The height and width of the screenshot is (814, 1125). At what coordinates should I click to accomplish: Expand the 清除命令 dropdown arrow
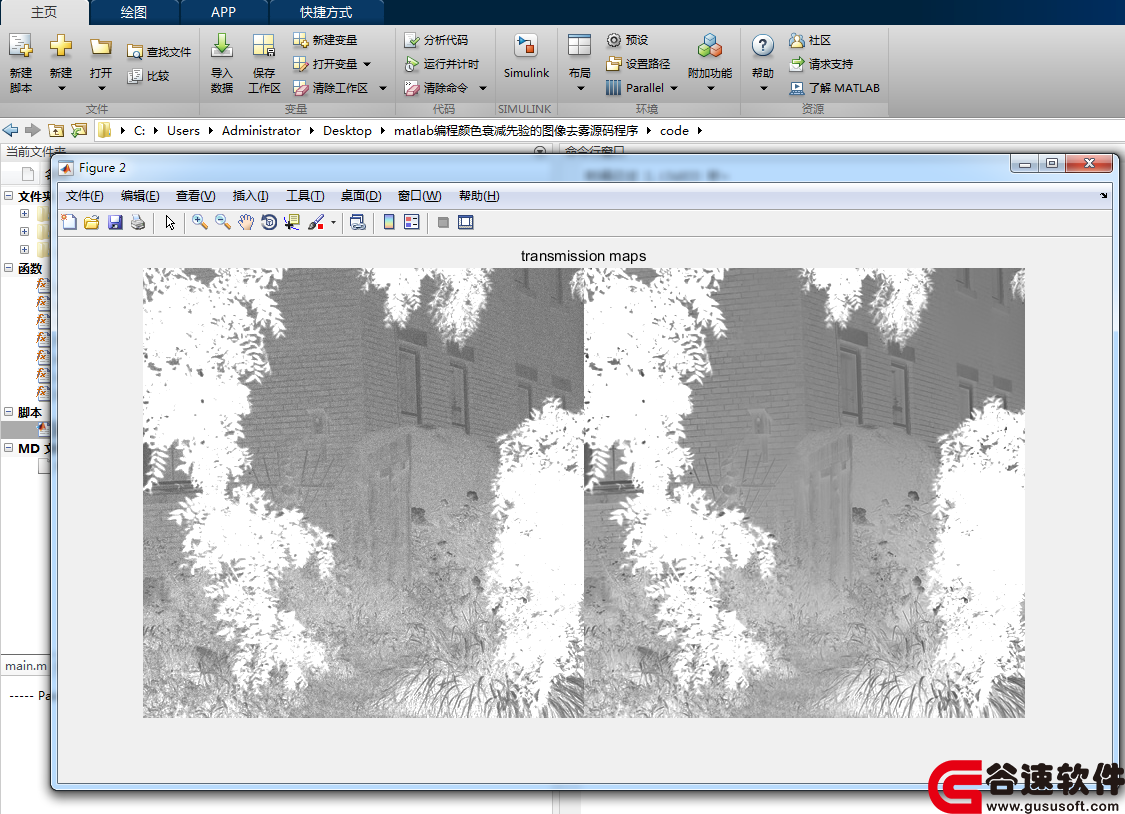(x=483, y=88)
